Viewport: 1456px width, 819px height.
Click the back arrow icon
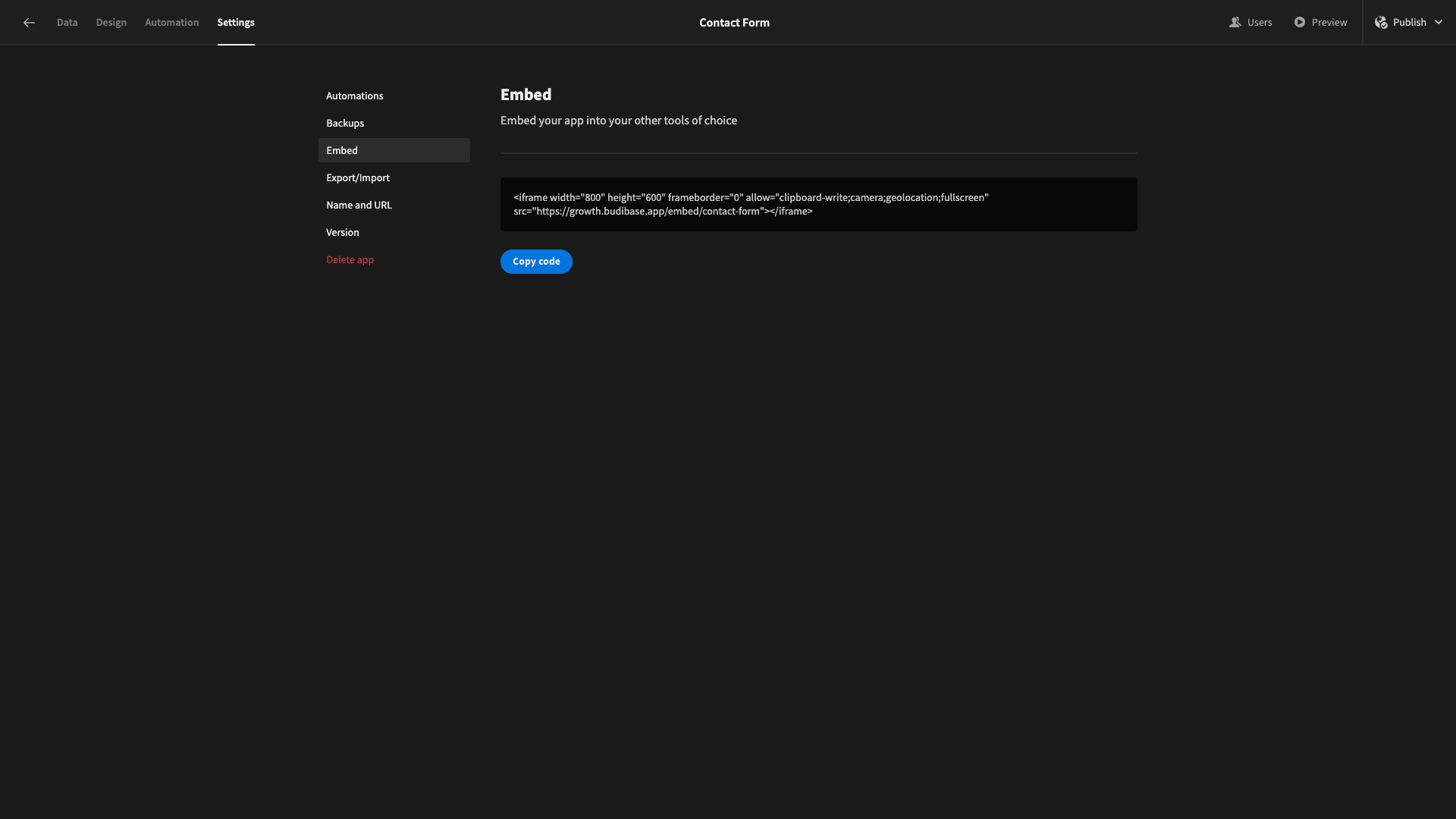pos(29,23)
